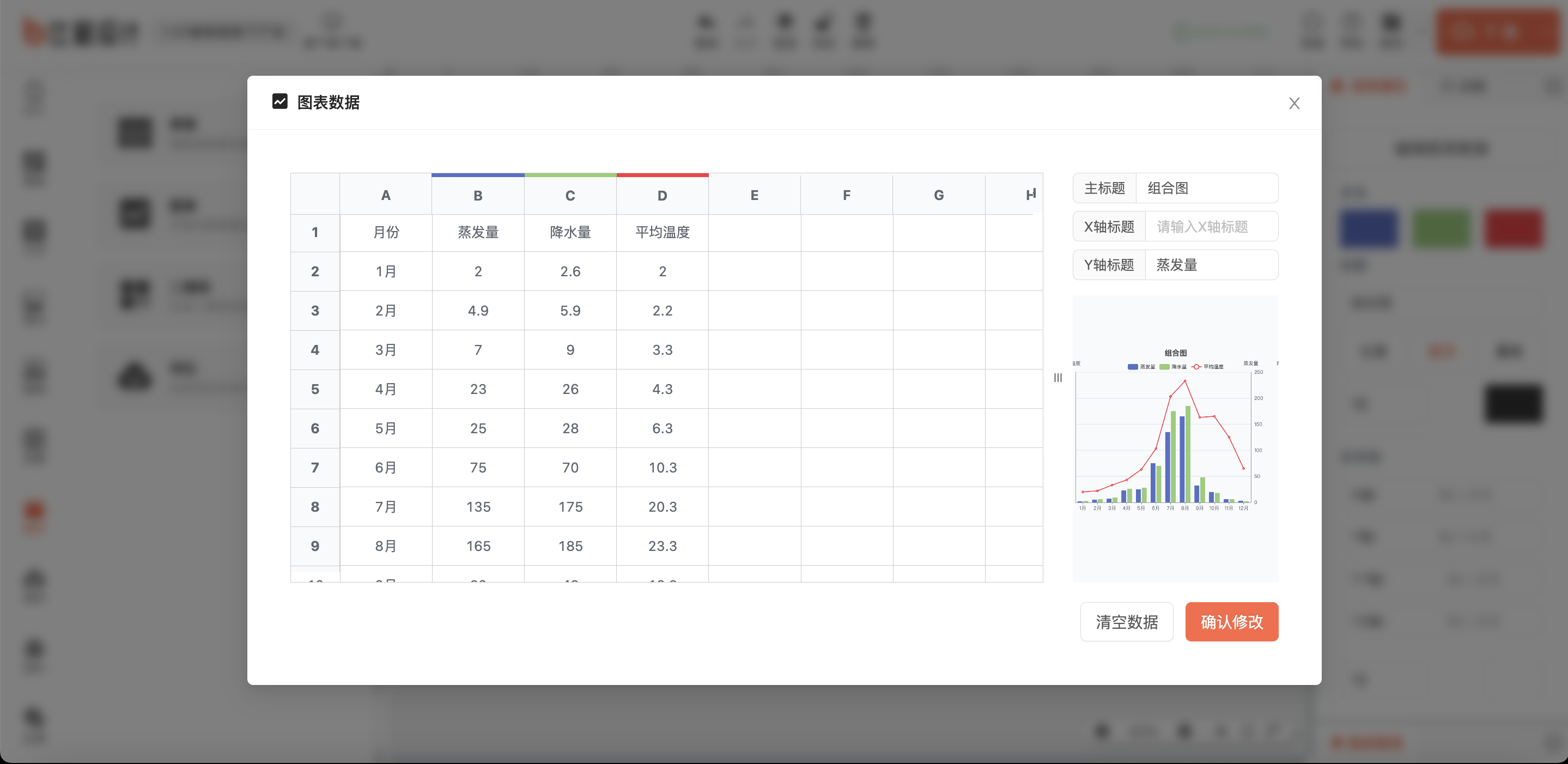The width and height of the screenshot is (1568, 764).
Task: Toggle 平均温度 series in chart legend
Action: 1208,367
